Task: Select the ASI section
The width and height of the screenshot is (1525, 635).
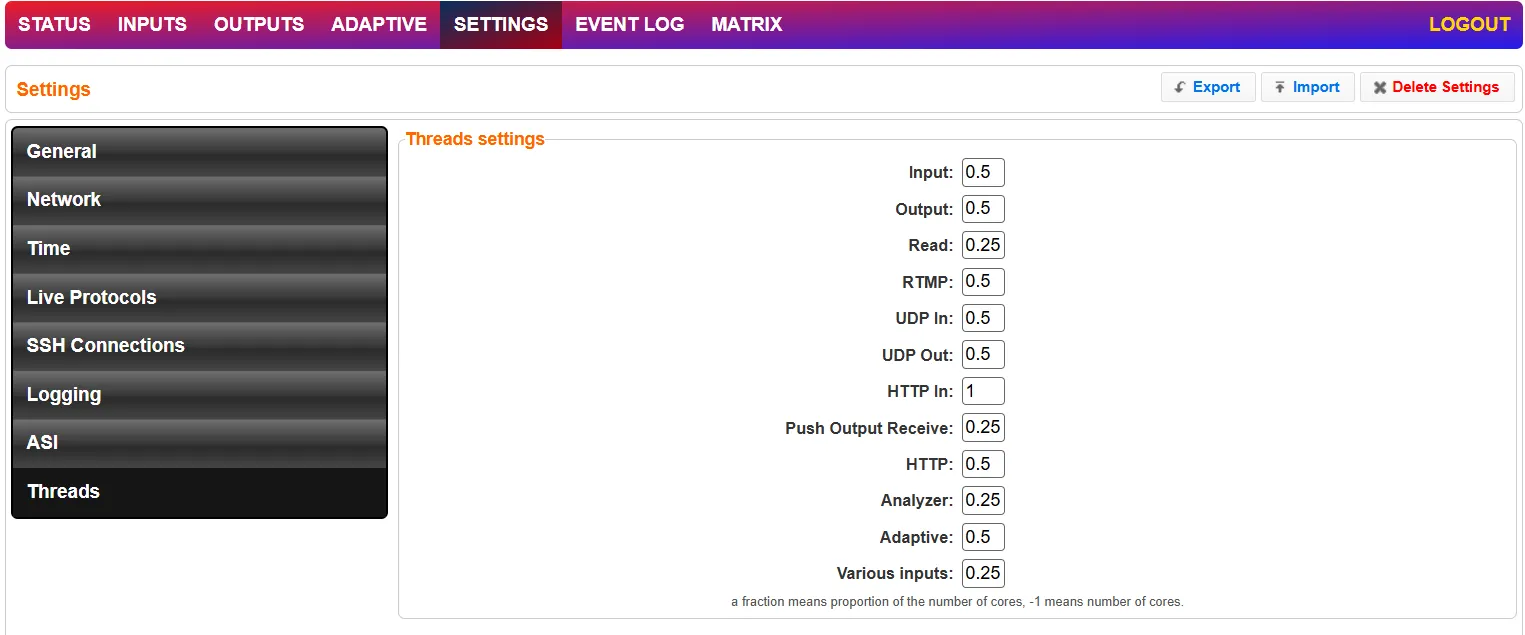Action: (x=199, y=443)
